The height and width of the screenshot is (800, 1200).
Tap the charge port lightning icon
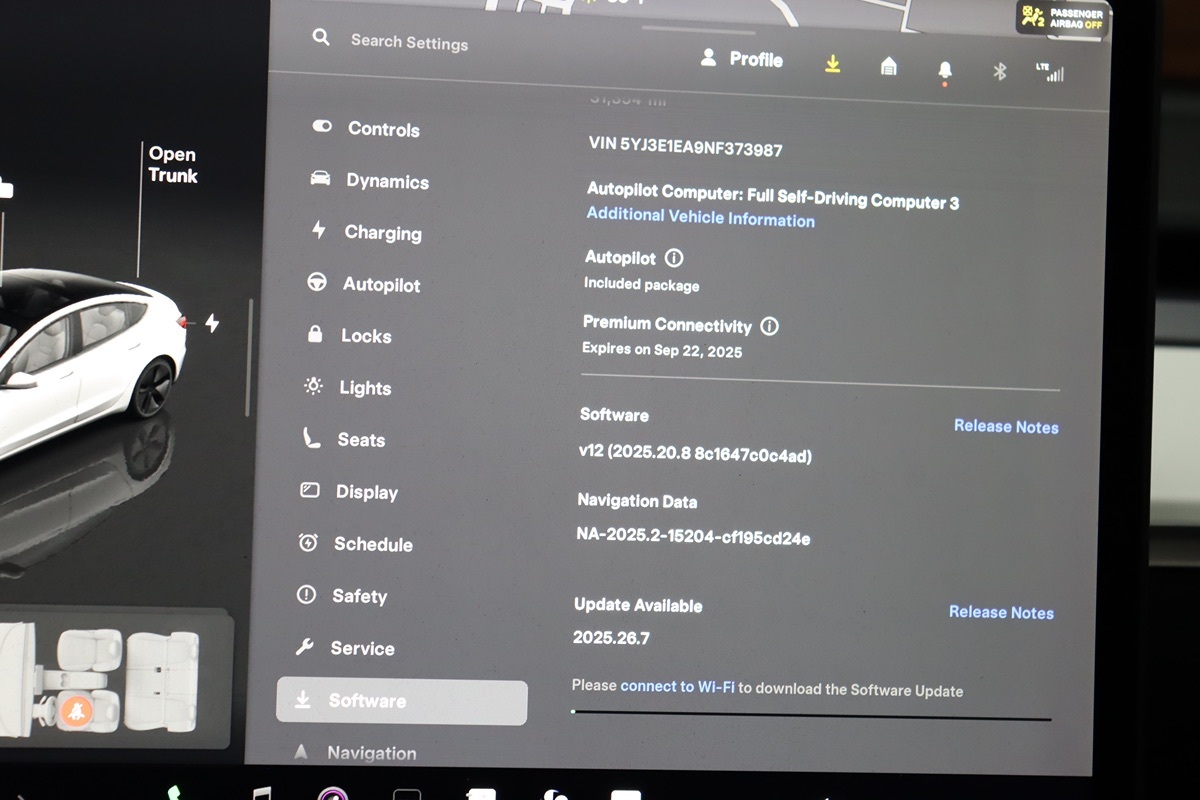(x=212, y=323)
